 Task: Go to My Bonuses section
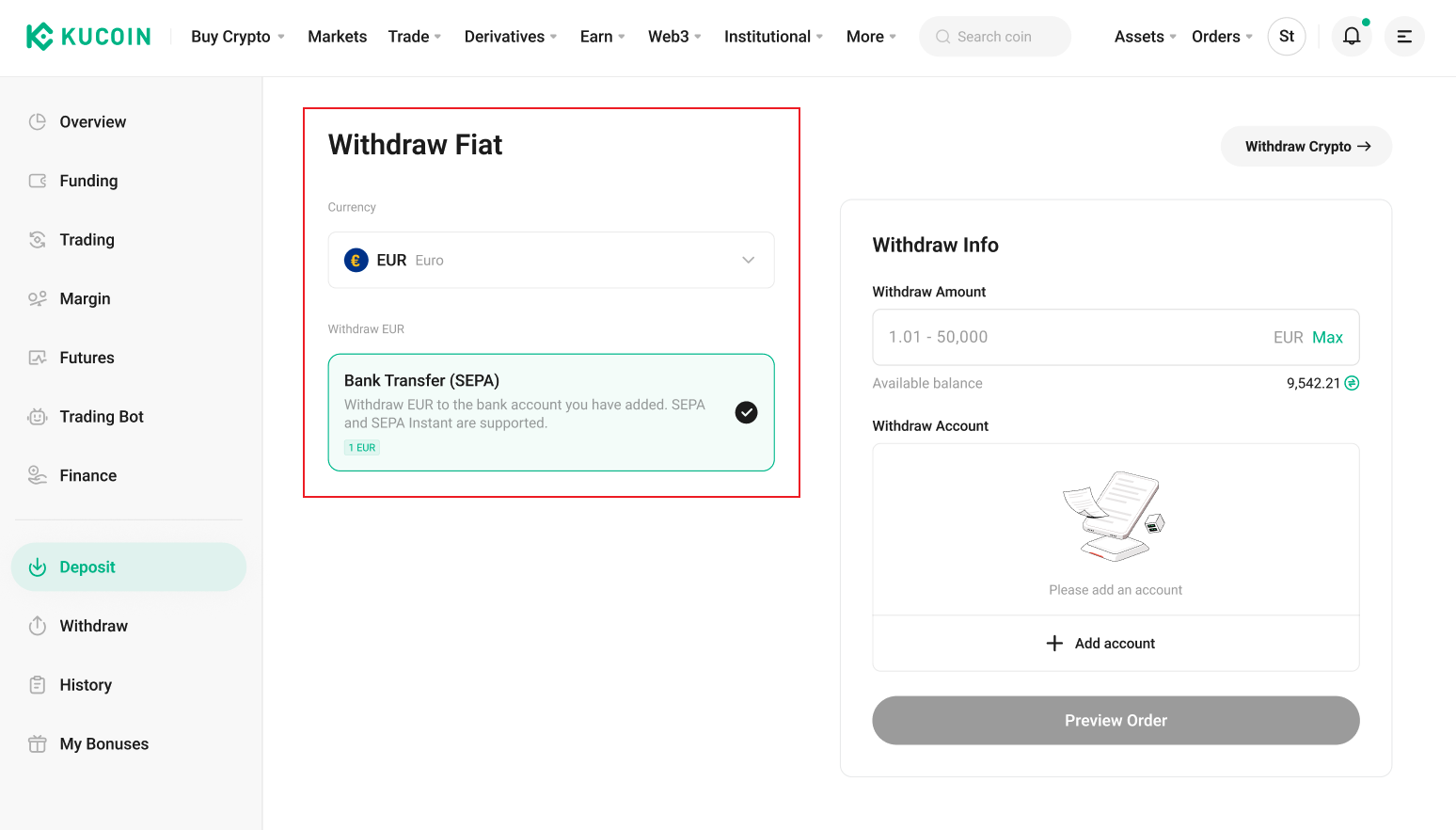pos(103,744)
